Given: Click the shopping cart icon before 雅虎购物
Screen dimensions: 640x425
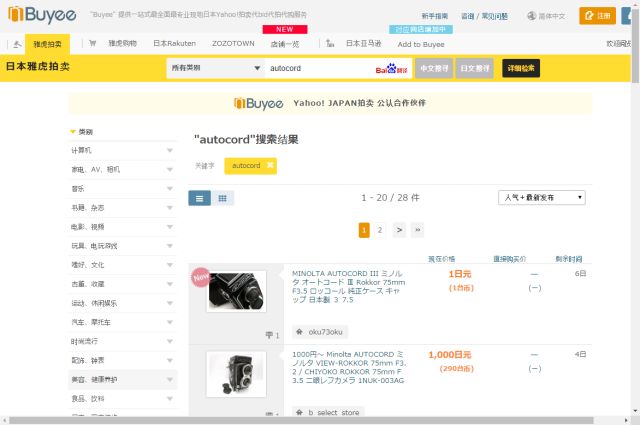Looking at the screenshot, I should [92, 44].
